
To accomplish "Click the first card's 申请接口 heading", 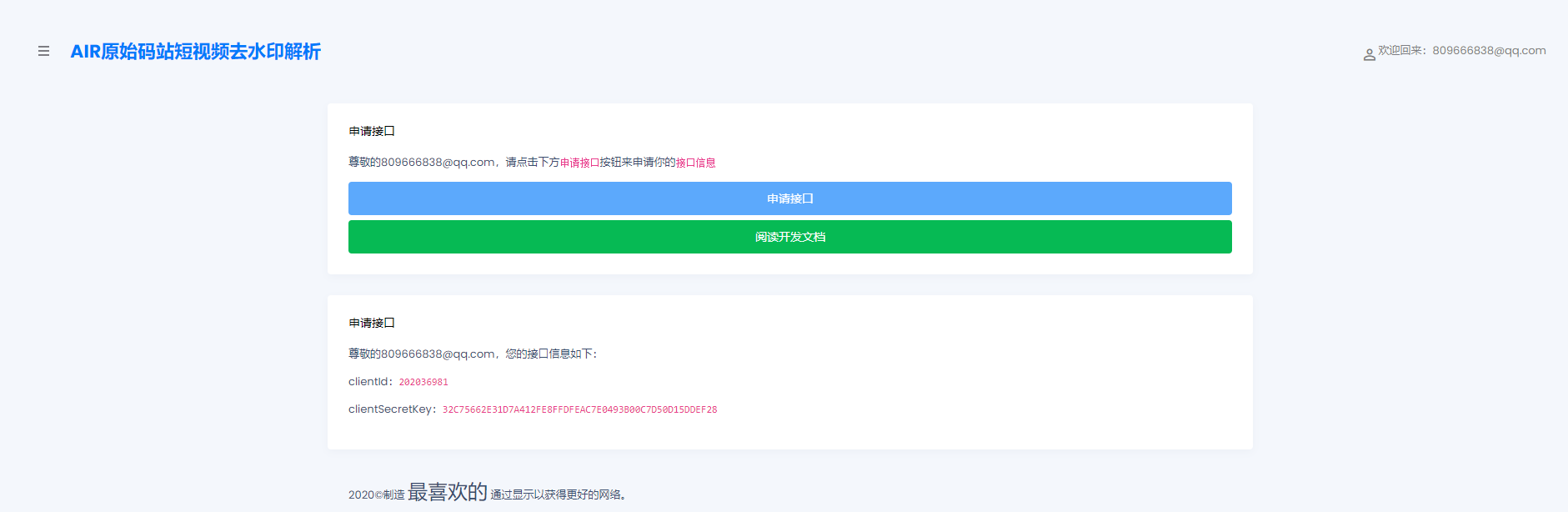I will pyautogui.click(x=372, y=131).
